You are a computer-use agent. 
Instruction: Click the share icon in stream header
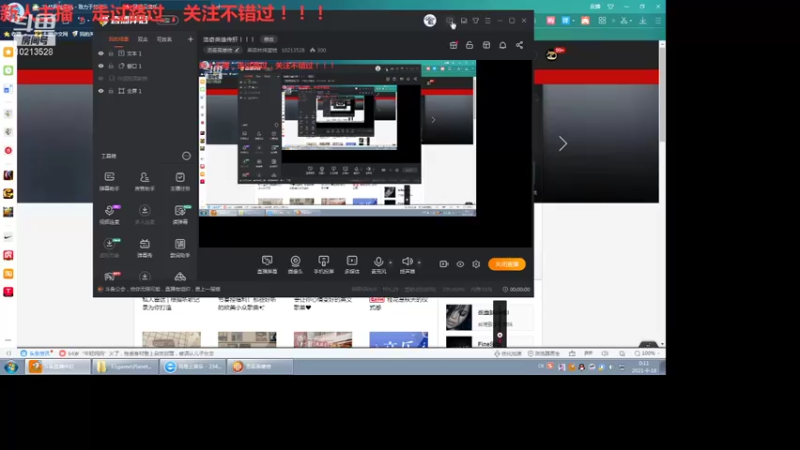(519, 45)
